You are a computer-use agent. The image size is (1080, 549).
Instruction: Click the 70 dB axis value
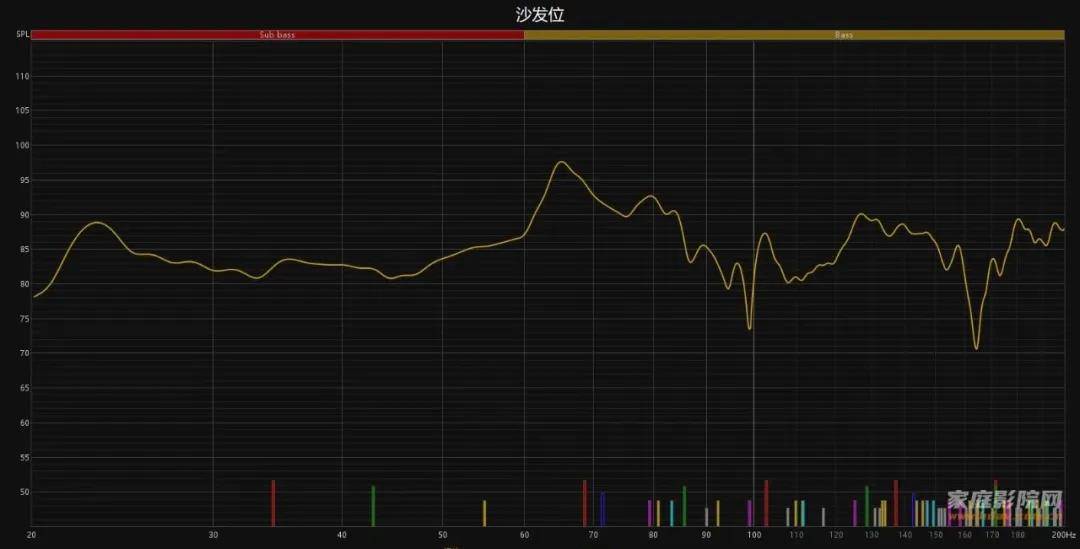24,353
